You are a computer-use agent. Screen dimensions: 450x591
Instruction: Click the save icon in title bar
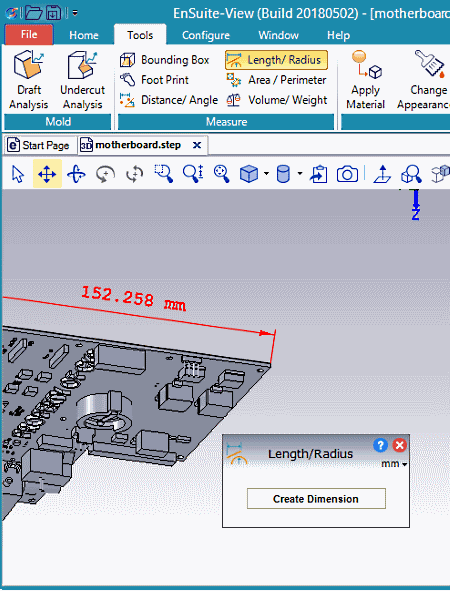click(53, 13)
